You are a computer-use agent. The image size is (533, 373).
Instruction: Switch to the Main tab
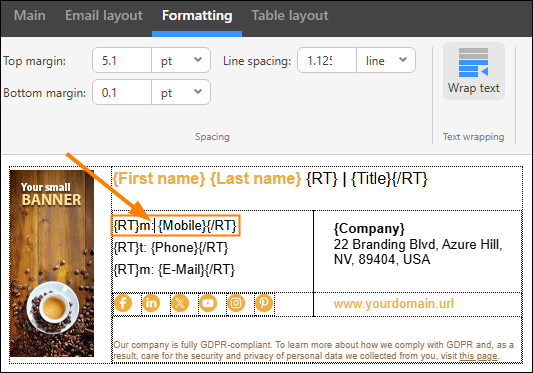(30, 16)
